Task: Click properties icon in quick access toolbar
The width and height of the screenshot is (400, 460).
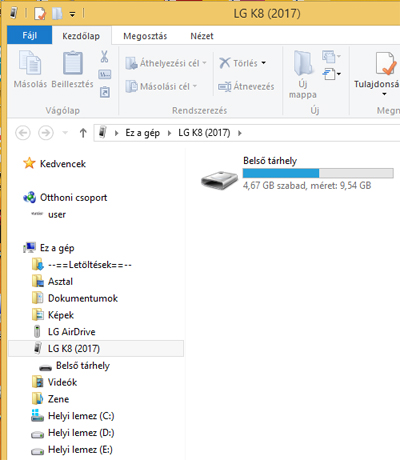Action: tap(40, 14)
